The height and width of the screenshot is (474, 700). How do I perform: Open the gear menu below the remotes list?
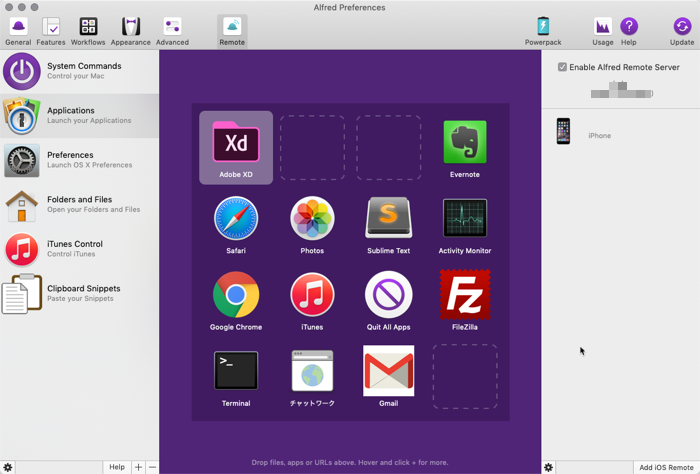tap(549, 467)
